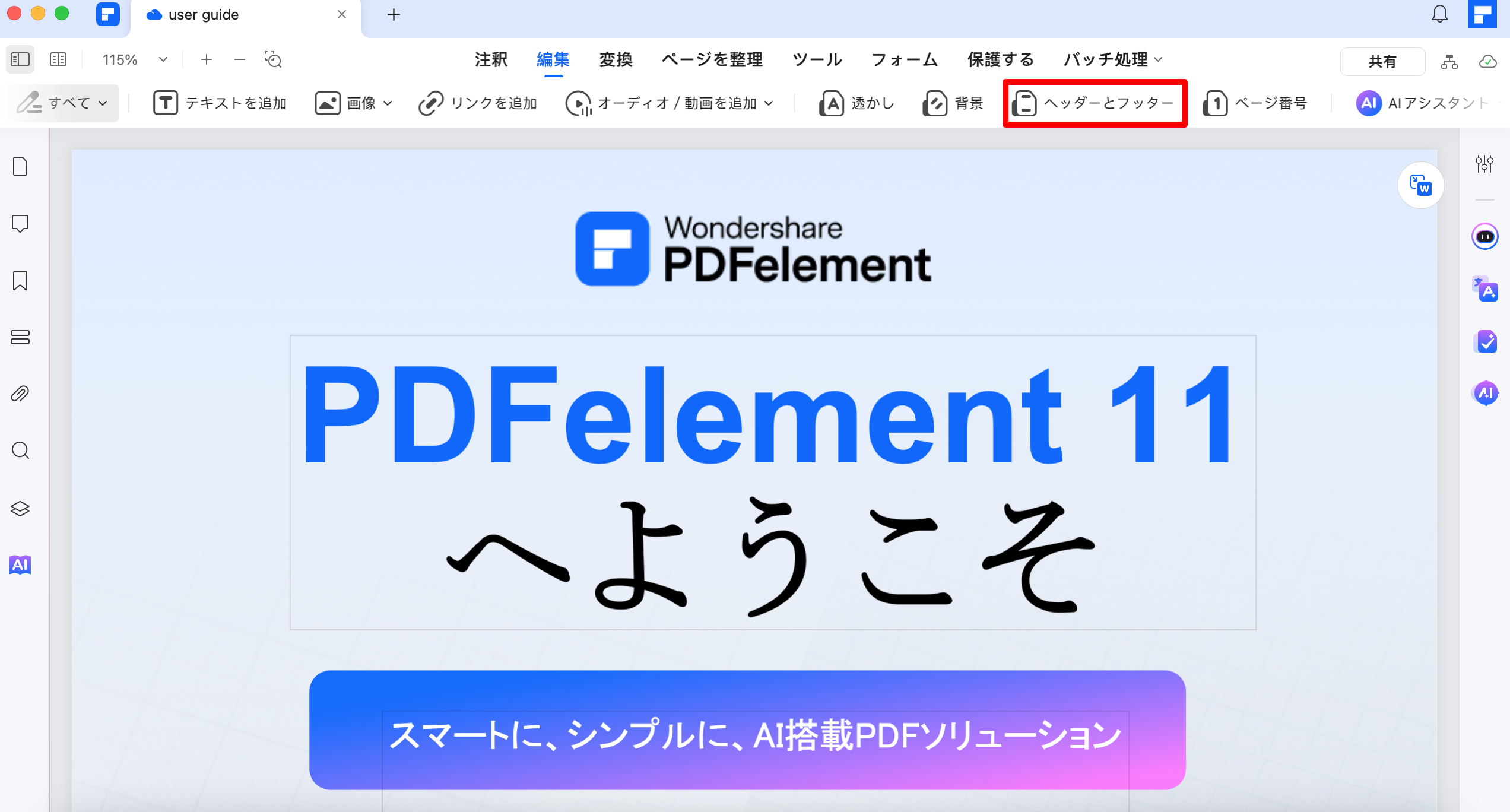This screenshot has height=812, width=1510.
Task: Click the Wondershare PDFelement logo on page
Action: (753, 249)
